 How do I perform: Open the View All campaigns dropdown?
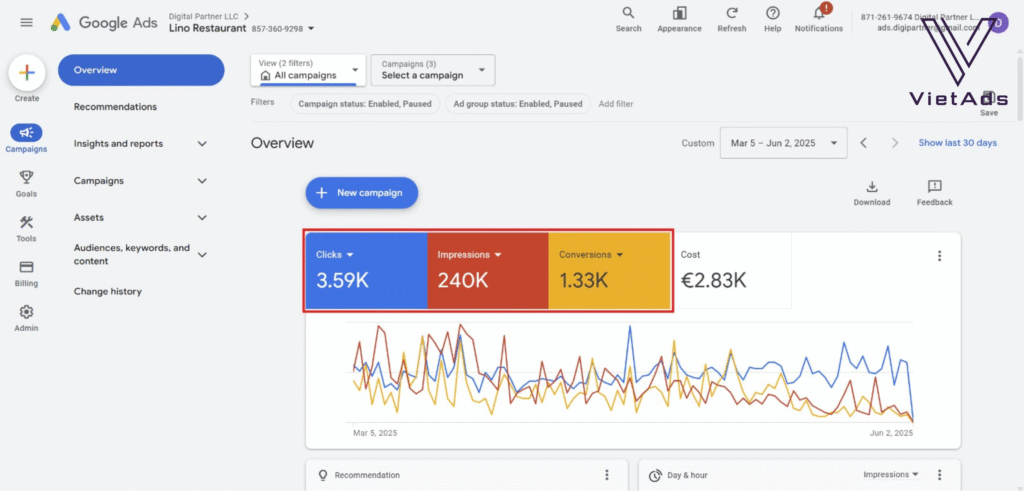[308, 70]
